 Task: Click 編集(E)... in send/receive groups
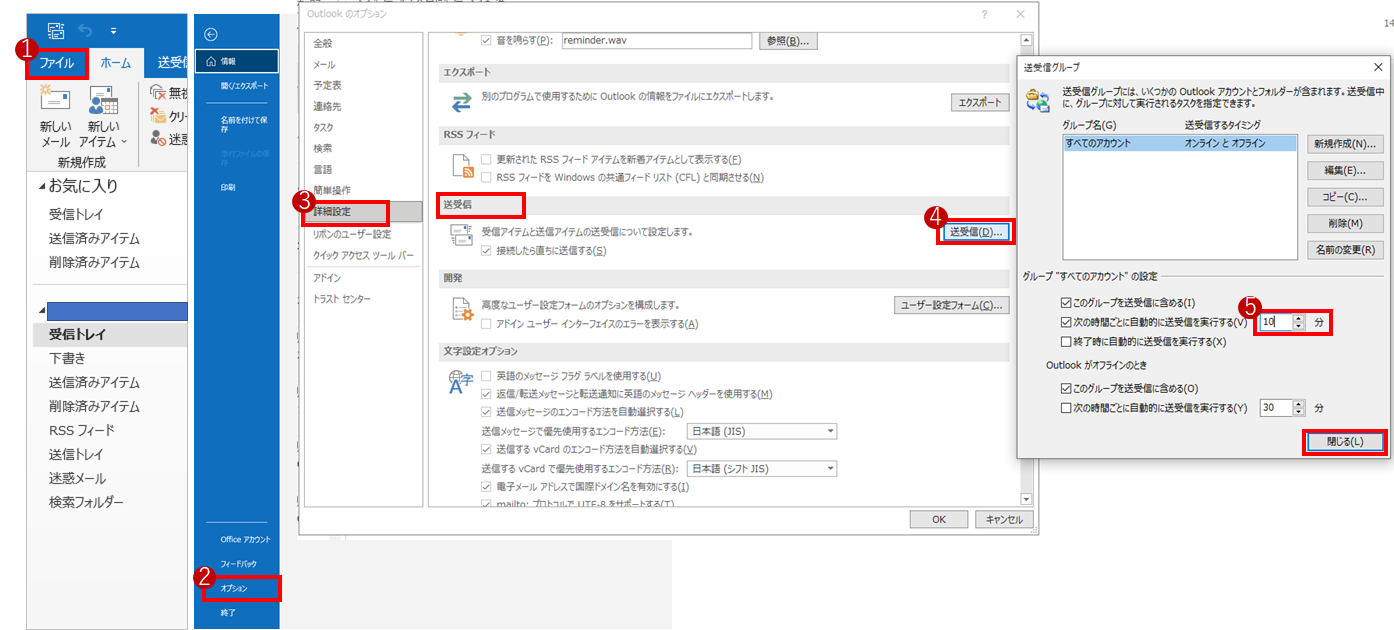click(1345, 170)
